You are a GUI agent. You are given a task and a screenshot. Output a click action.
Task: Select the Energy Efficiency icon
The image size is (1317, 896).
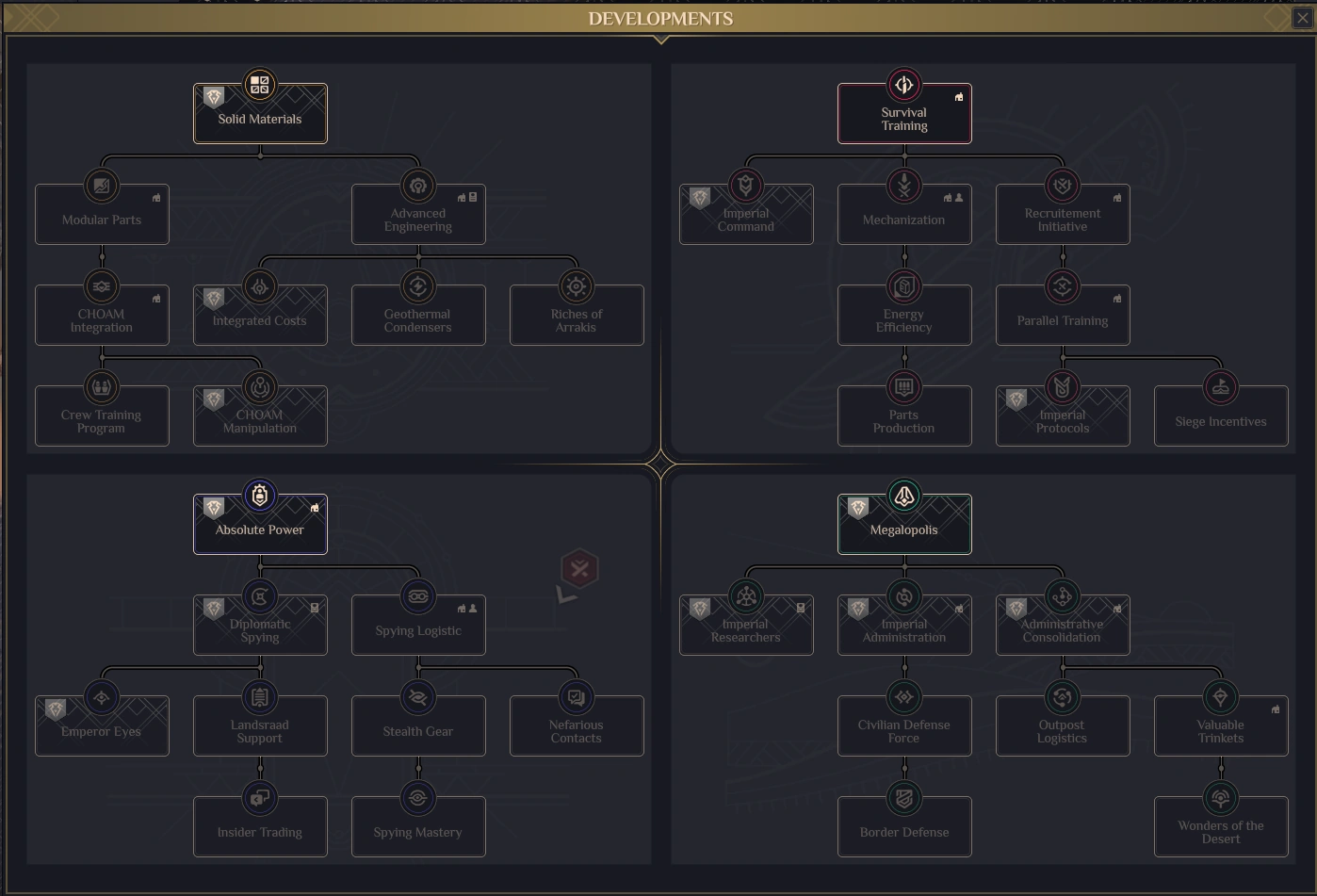[x=904, y=286]
